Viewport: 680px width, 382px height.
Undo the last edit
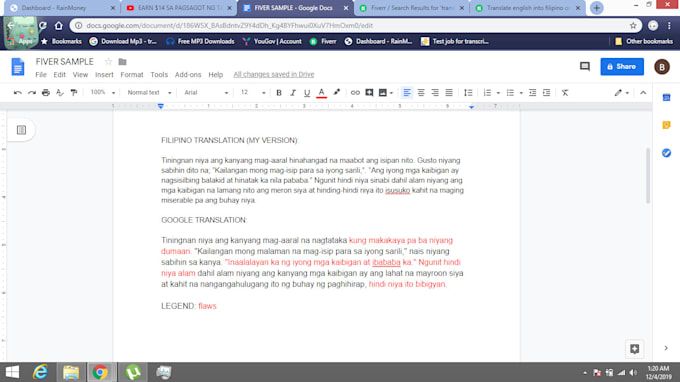tap(17, 92)
